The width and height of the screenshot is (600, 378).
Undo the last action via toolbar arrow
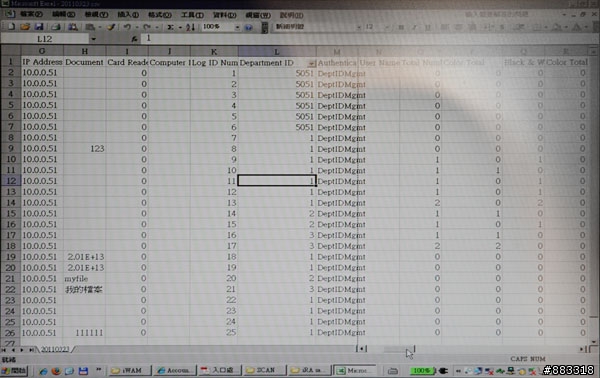[x=127, y=27]
